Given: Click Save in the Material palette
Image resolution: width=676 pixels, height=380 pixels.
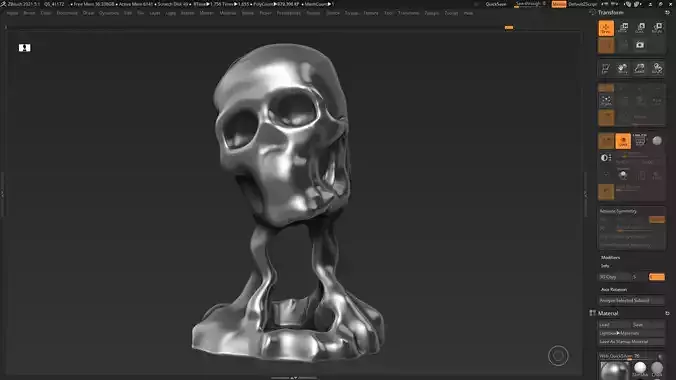Looking at the screenshot, I should [x=648, y=325].
